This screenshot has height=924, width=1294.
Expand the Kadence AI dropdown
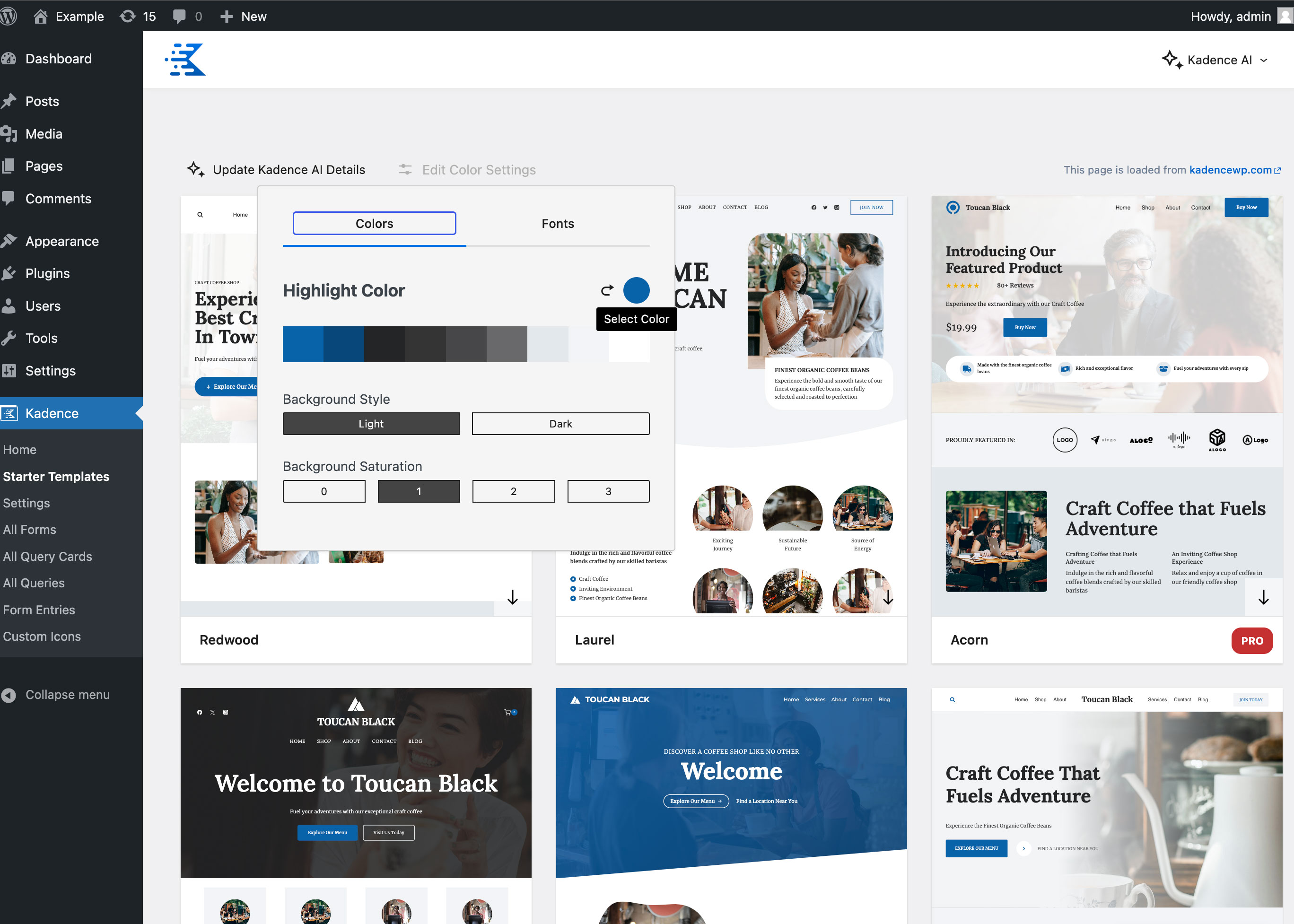pos(1216,60)
